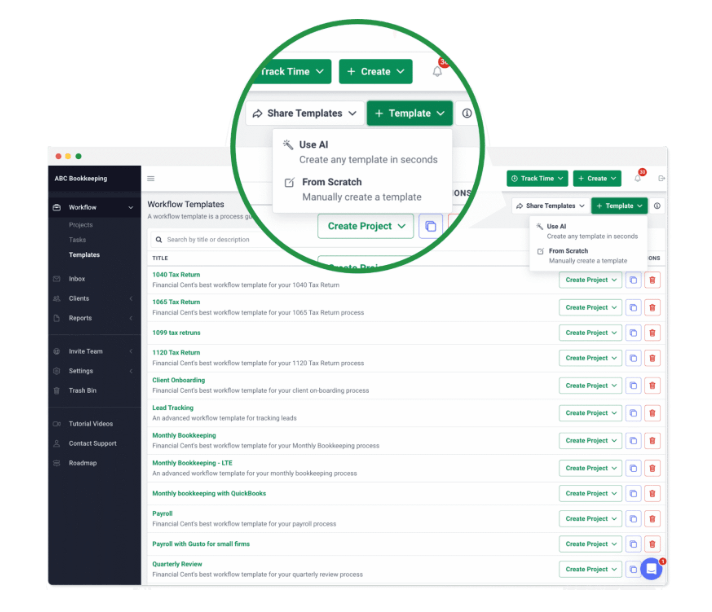Viewport: 712px width, 612px height.
Task: Open the Quarterly Review template link
Action: tap(177, 564)
